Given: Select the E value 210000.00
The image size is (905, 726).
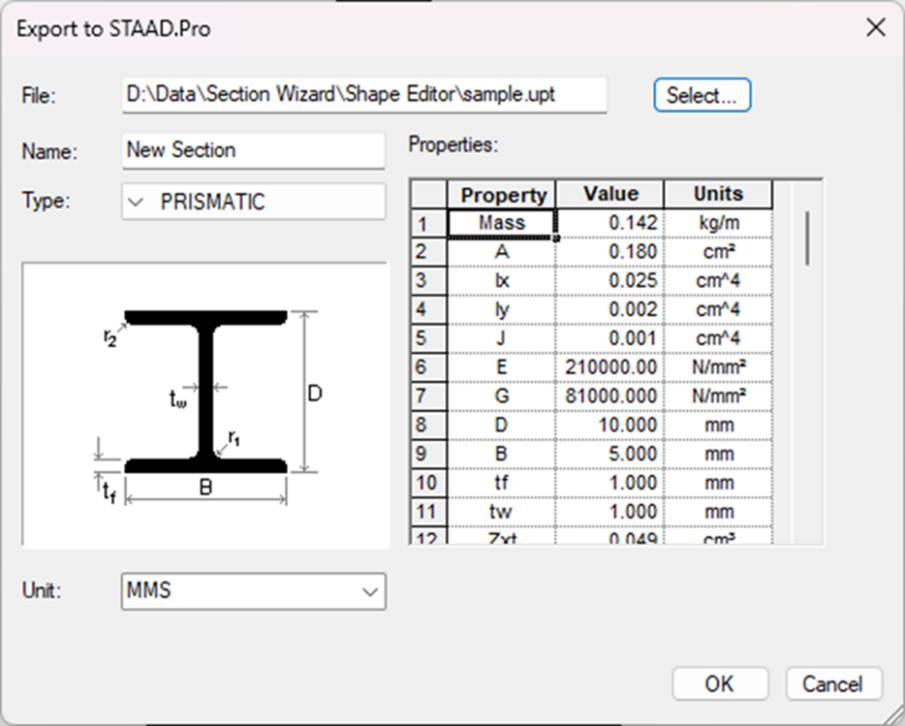Looking at the screenshot, I should point(610,367).
